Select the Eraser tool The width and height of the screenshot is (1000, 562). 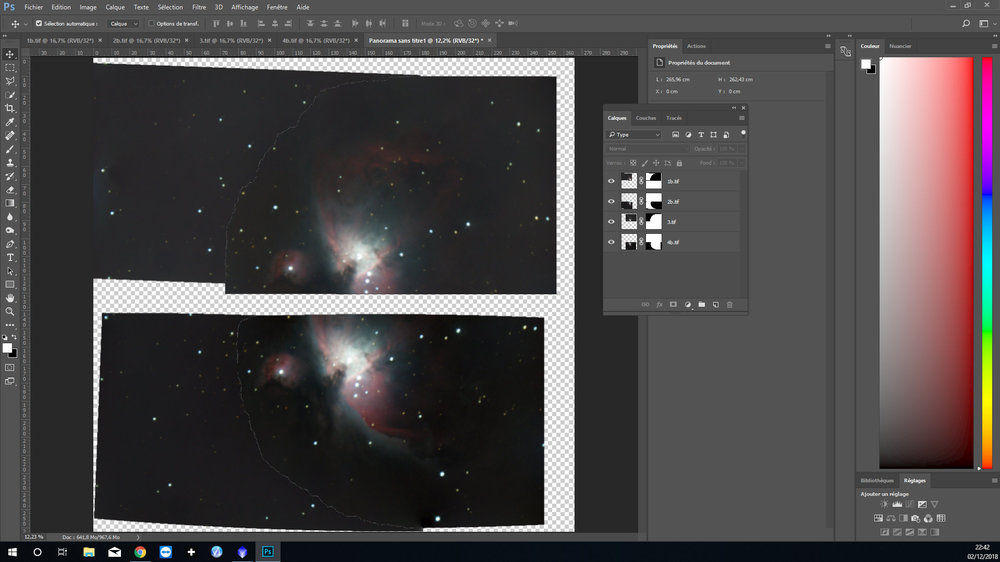click(10, 189)
